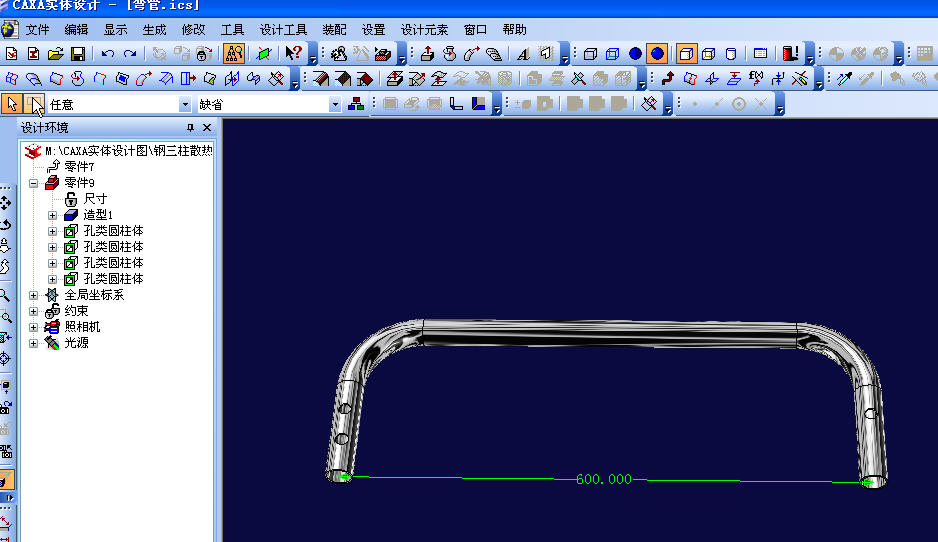Click the blue L-shaped coordinate icon
The width and height of the screenshot is (938, 542).
point(479,104)
